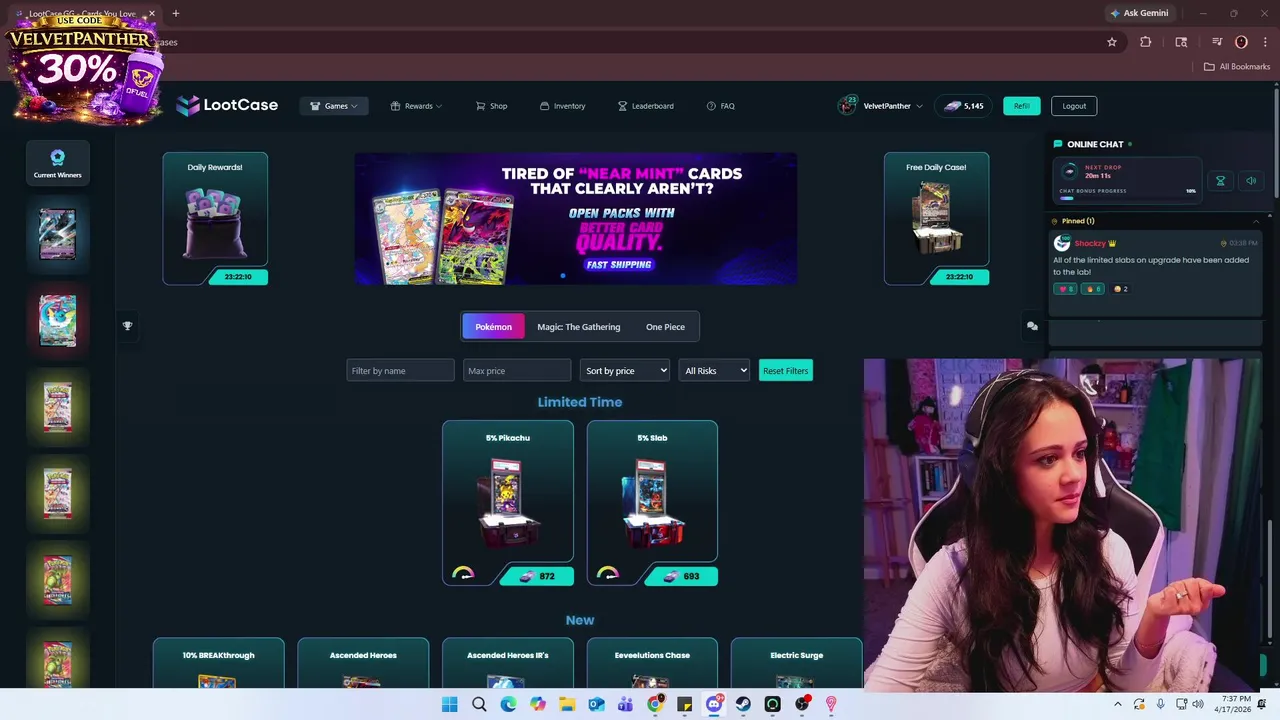The image size is (1280, 720).
Task: Click the trophy icon beside sidebar
Action: tap(127, 326)
